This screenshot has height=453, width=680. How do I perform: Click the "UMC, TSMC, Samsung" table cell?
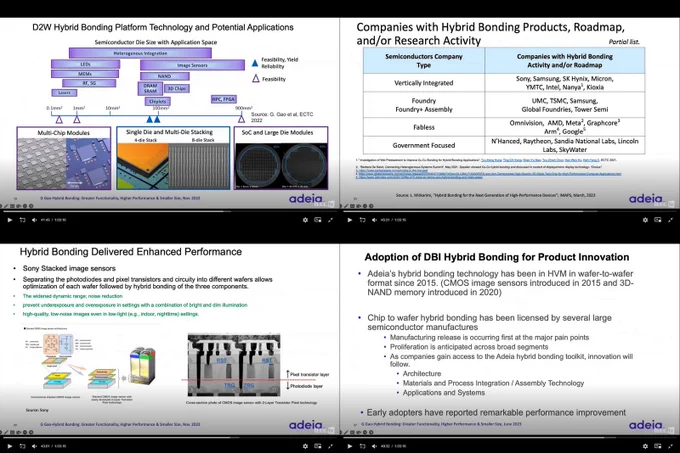565,105
